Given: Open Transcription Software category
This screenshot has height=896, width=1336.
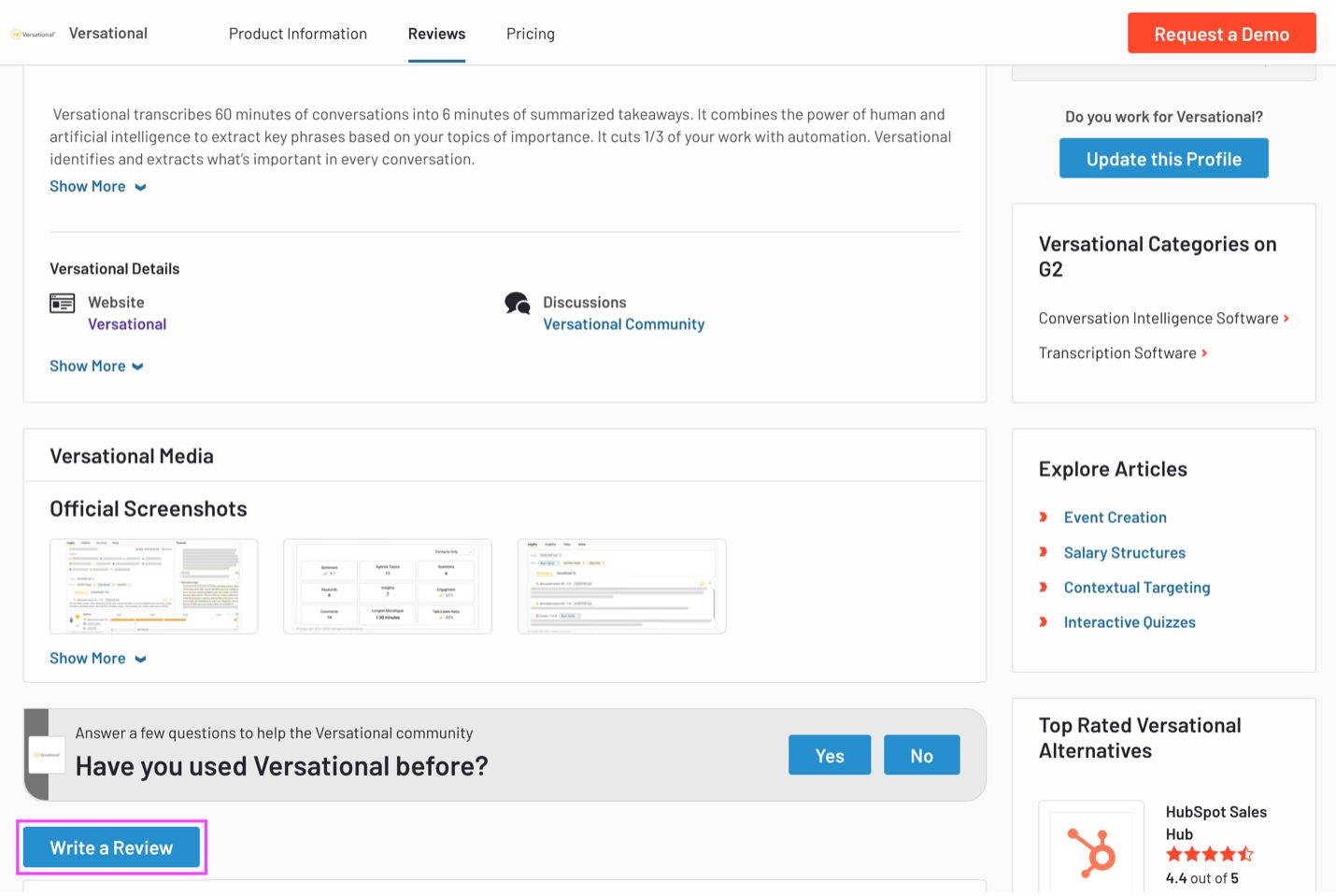Looking at the screenshot, I should click(1123, 353).
